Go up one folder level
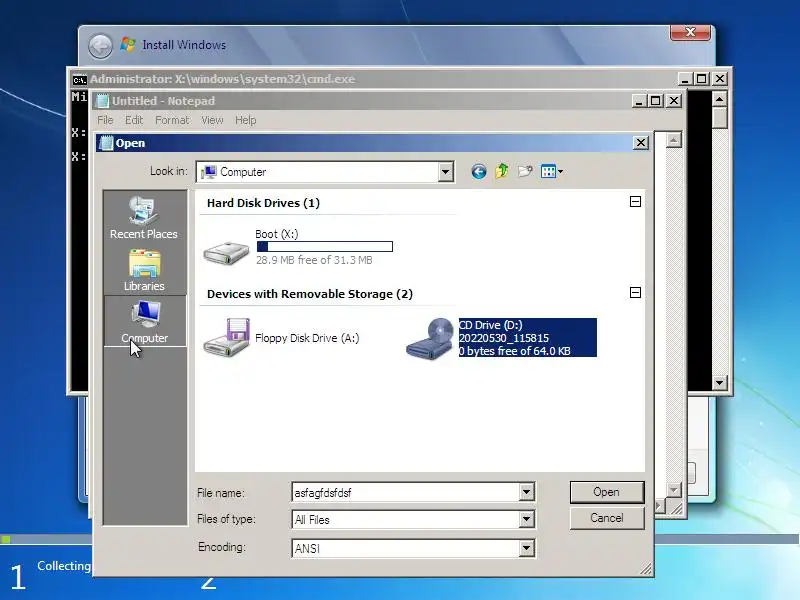Image resolution: width=800 pixels, height=600 pixels. click(502, 171)
